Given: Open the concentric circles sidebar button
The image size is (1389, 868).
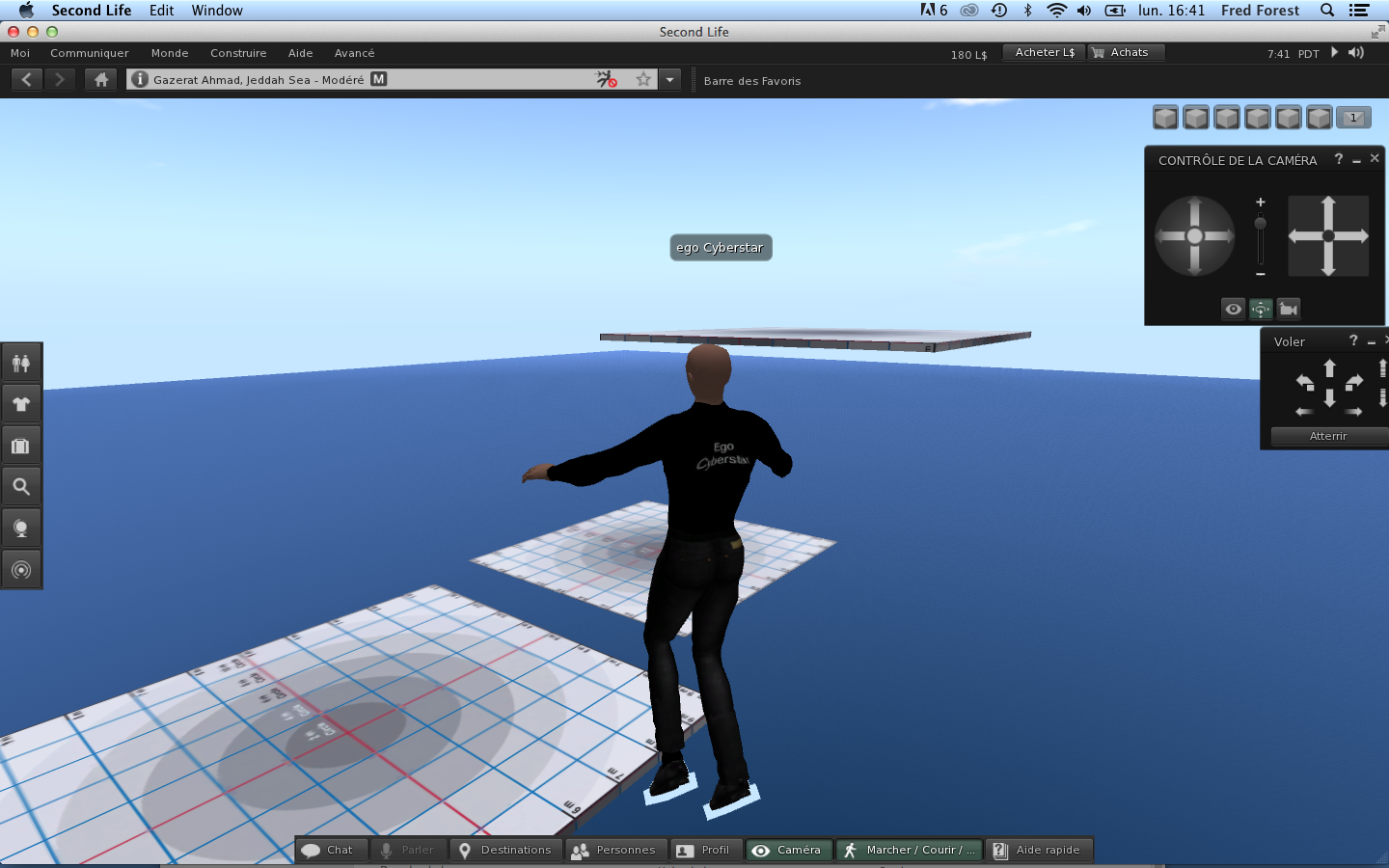Looking at the screenshot, I should click(x=21, y=569).
